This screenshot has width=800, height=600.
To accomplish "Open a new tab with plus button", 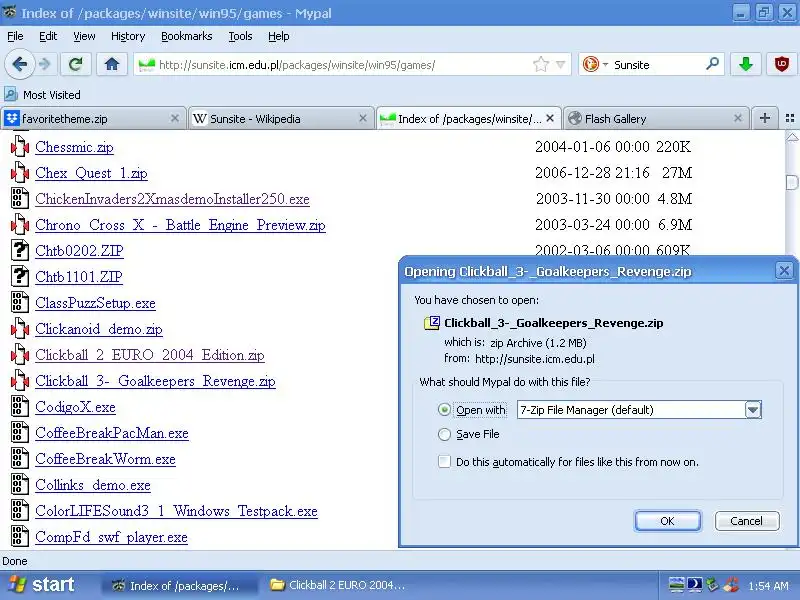I will pos(764,118).
